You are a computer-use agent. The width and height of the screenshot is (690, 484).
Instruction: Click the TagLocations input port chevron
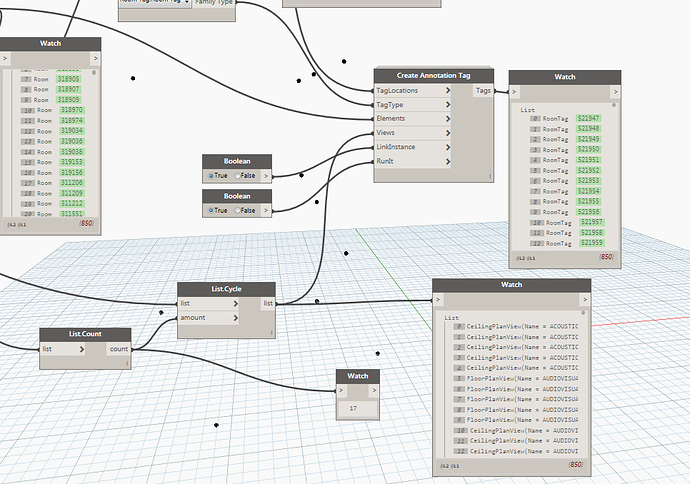(448, 90)
